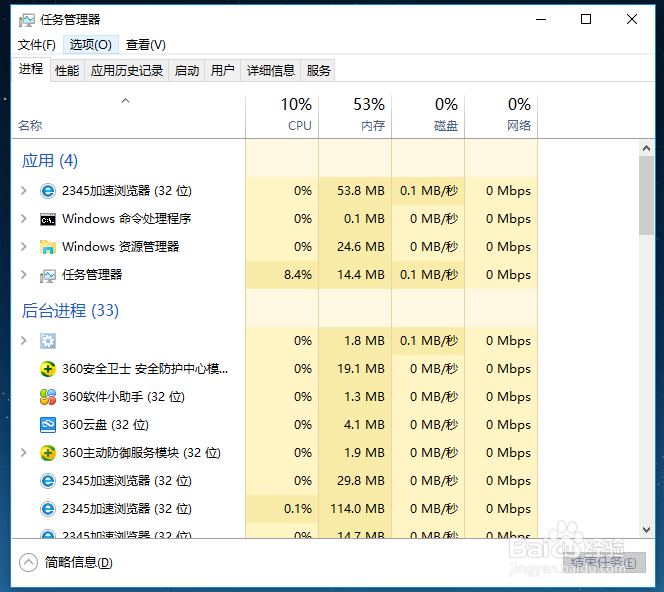Click the 8.4% CPU value for 任务管理器
Image resolution: width=664 pixels, height=592 pixels.
point(298,274)
